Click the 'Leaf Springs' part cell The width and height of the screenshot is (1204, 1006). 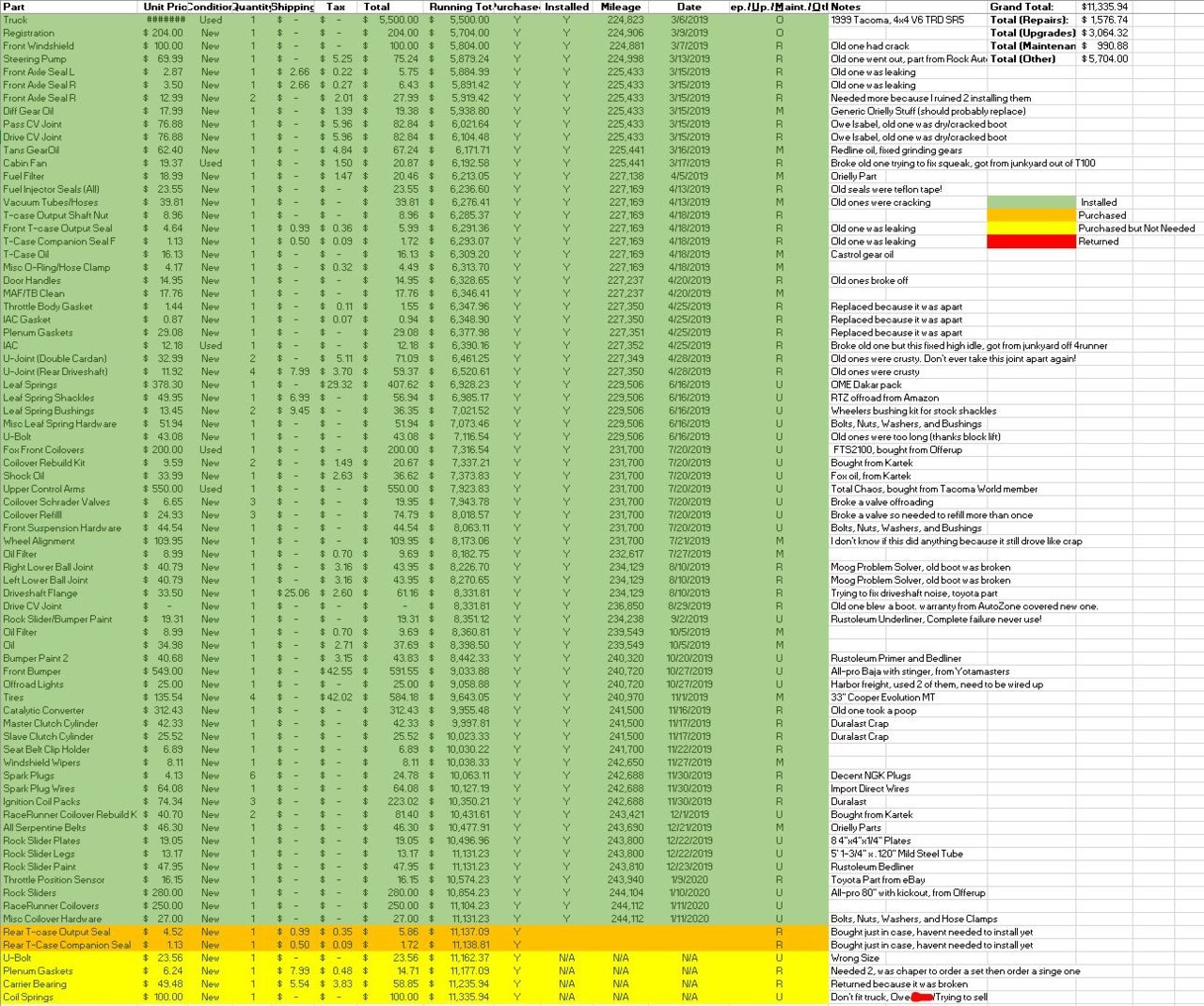pyautogui.click(x=71, y=385)
